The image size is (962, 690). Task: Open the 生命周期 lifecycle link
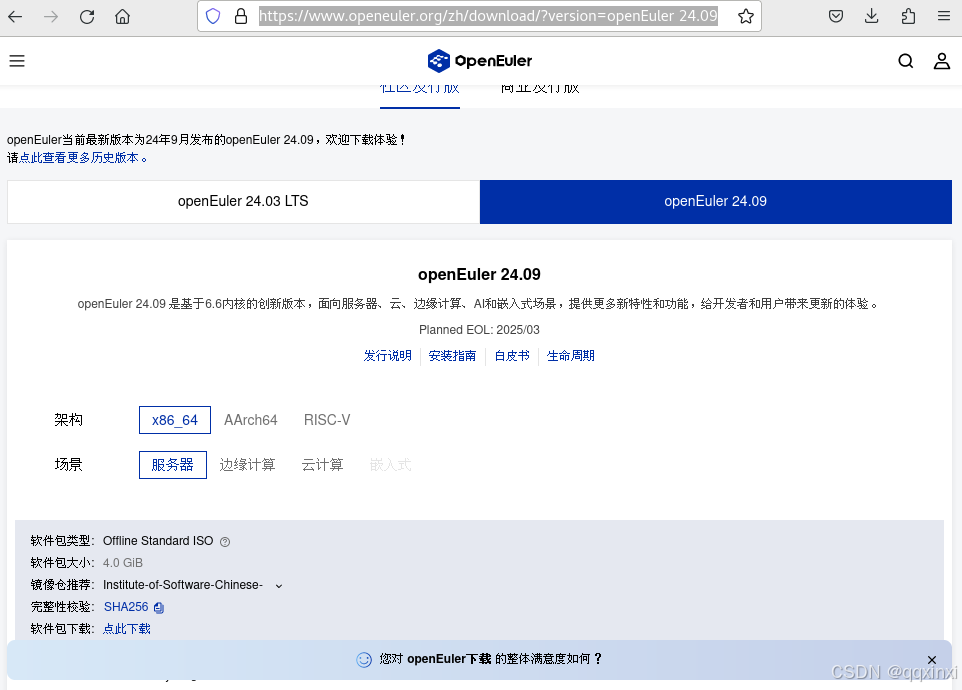(571, 356)
